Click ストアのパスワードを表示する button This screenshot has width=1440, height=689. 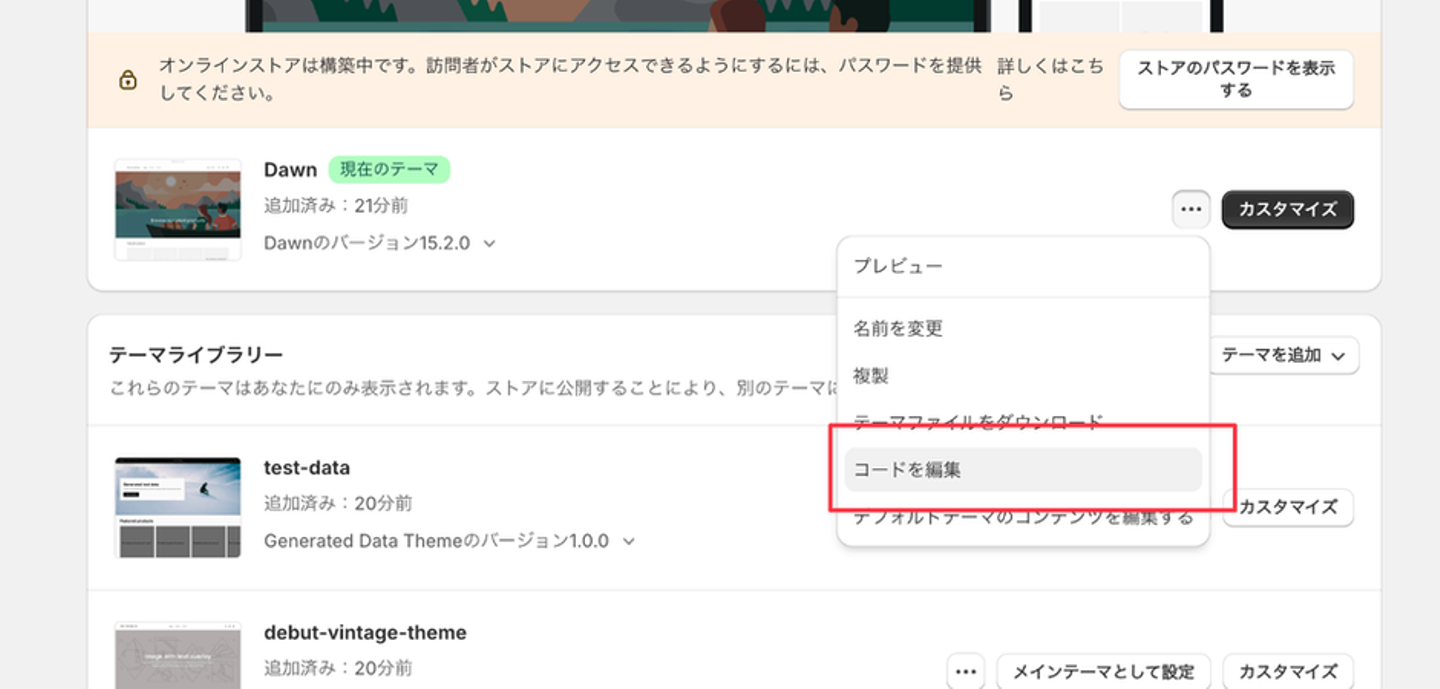(x=1236, y=79)
